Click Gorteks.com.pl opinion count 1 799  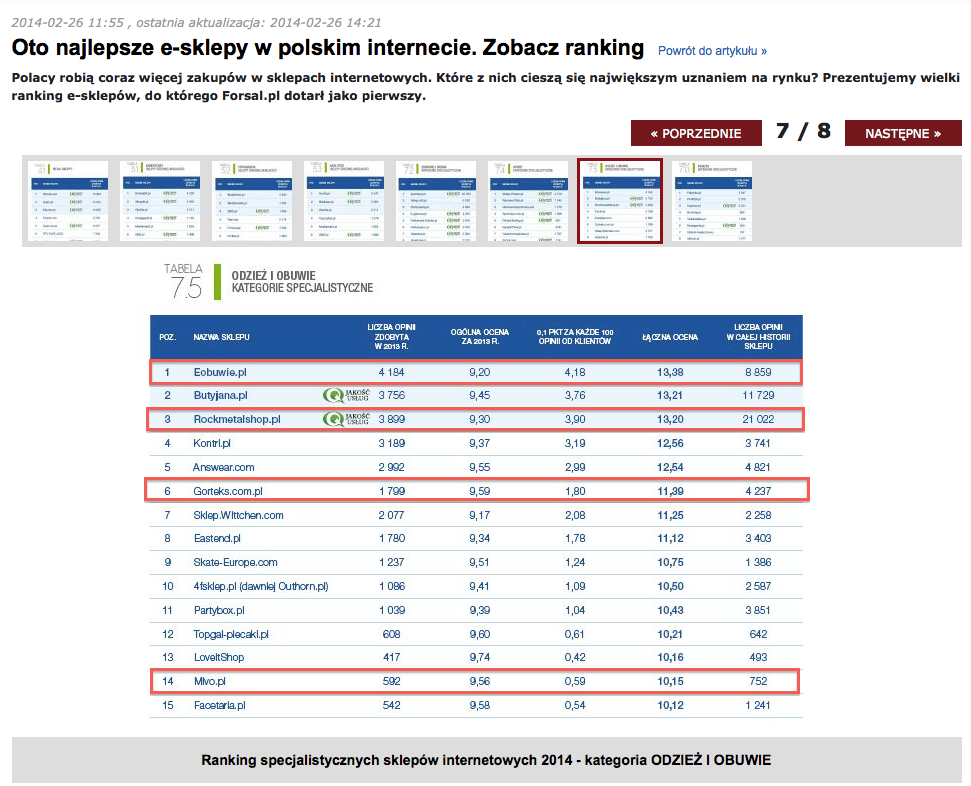point(391,491)
